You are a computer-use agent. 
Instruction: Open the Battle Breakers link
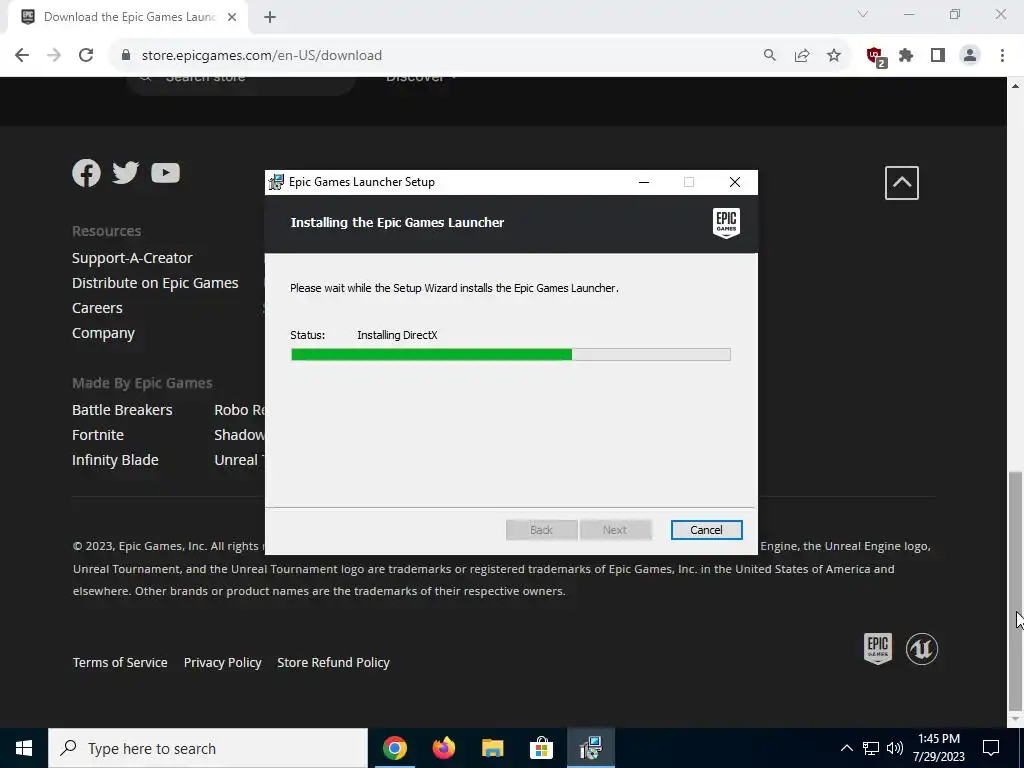click(122, 410)
